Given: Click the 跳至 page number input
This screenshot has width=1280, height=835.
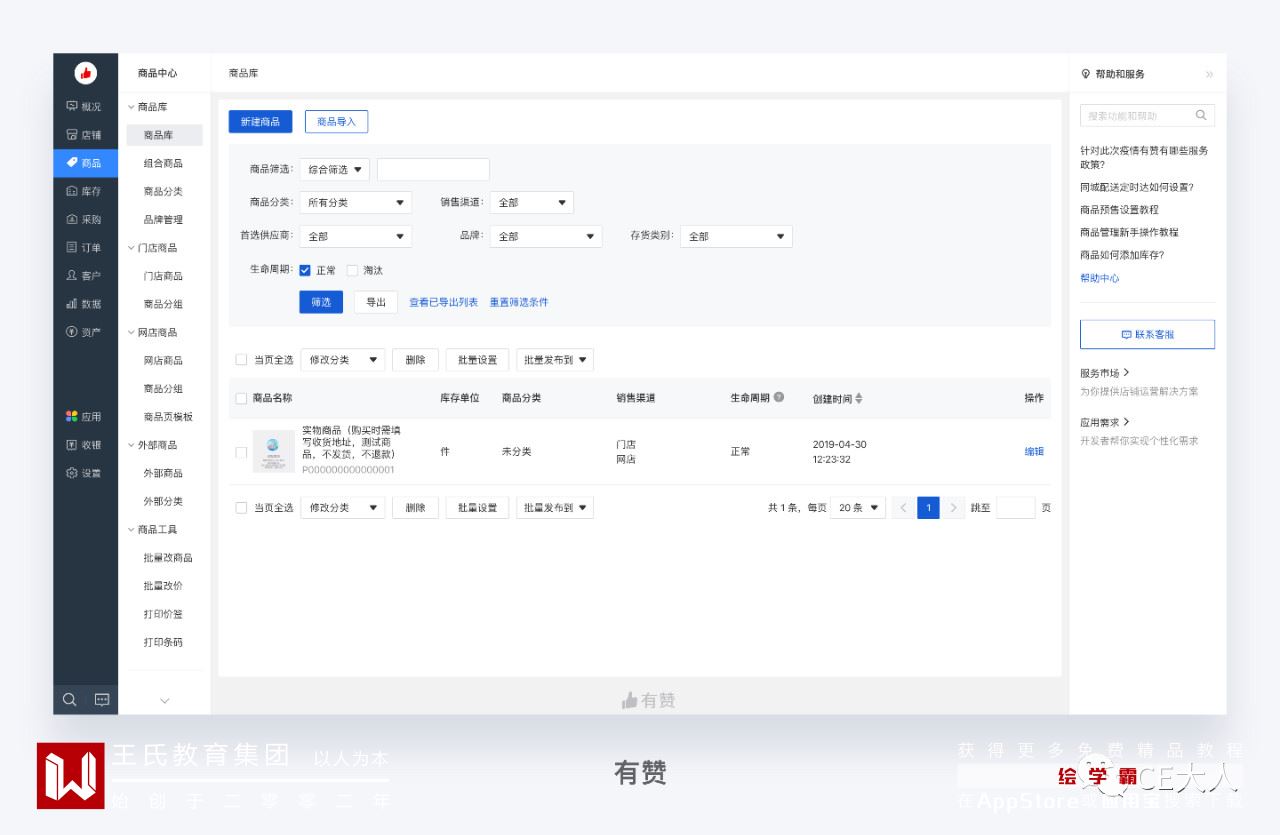Looking at the screenshot, I should click(x=1016, y=508).
